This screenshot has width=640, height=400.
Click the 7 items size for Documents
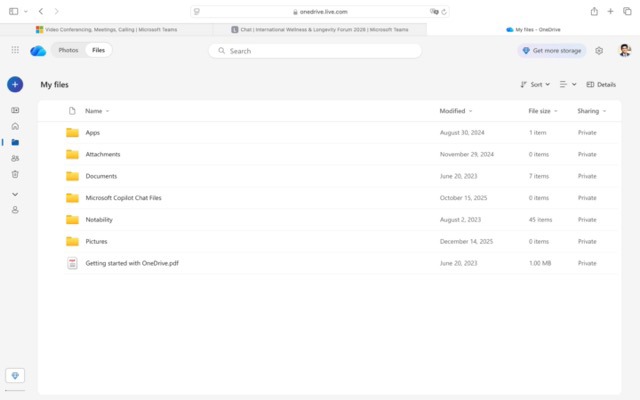539,176
